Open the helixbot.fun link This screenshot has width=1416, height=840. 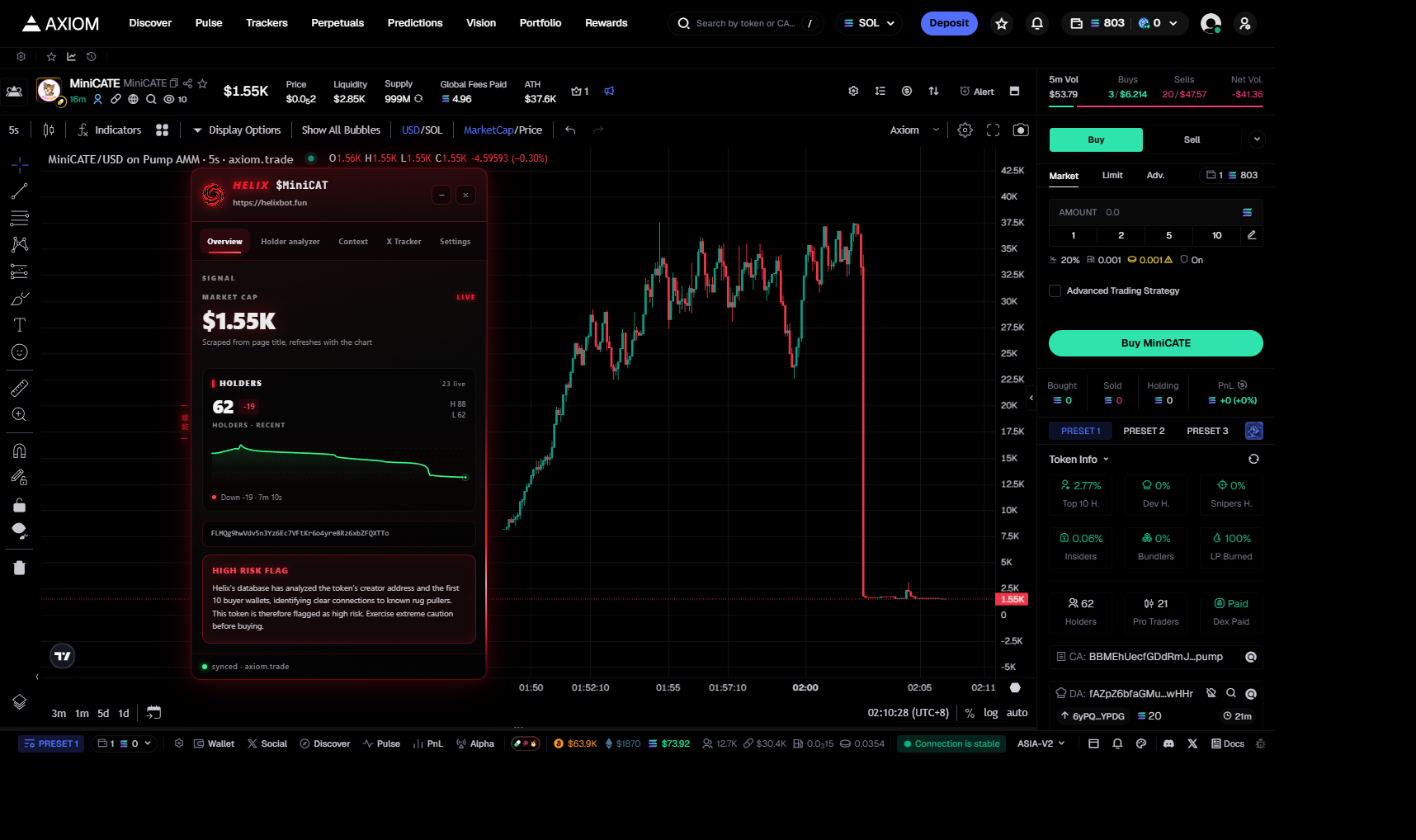click(270, 203)
